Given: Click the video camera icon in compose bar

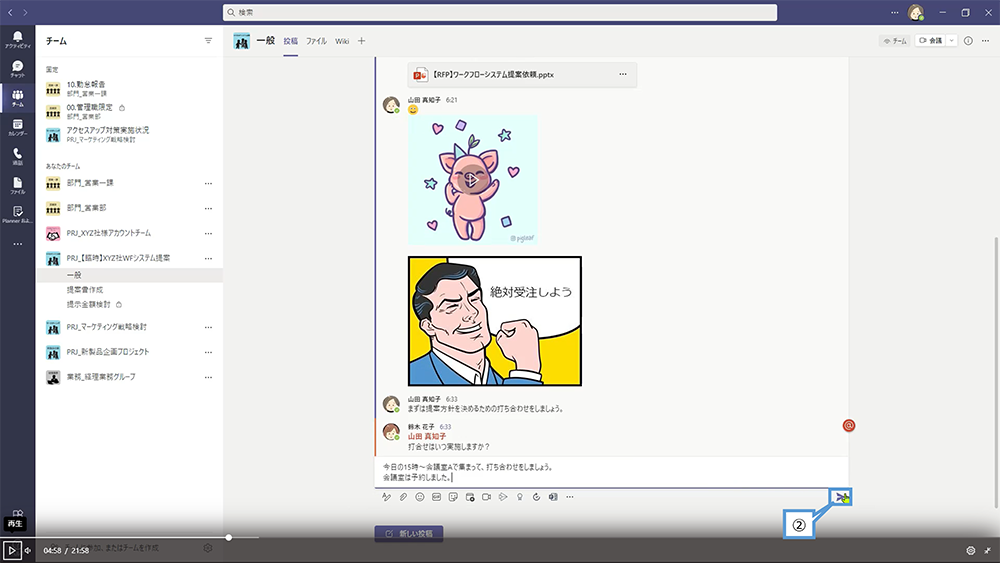Looking at the screenshot, I should click(x=487, y=497).
